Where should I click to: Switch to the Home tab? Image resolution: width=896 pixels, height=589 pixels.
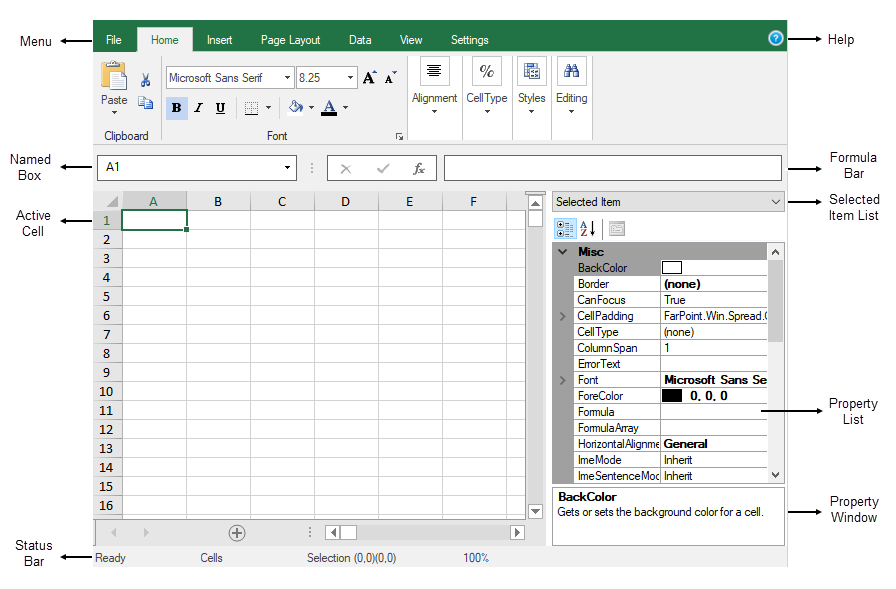click(x=165, y=40)
